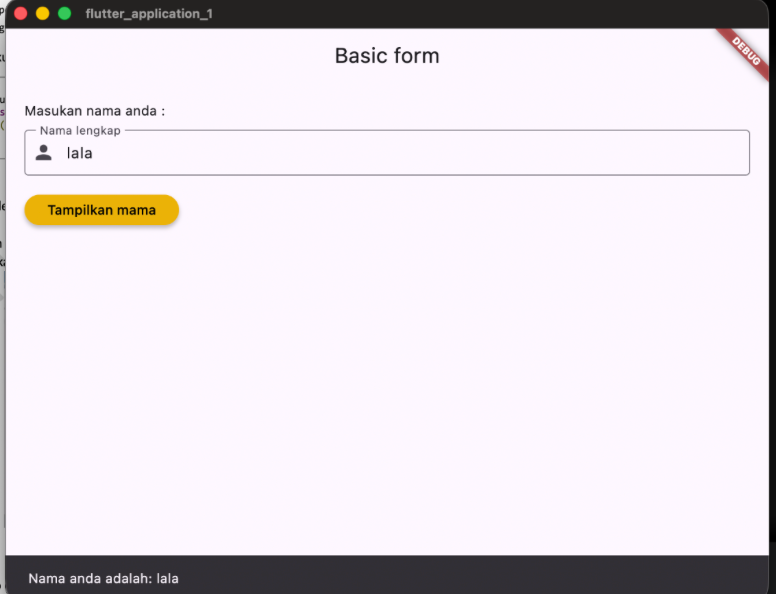
Task: Click the person icon in name field
Action: pyautogui.click(x=44, y=152)
